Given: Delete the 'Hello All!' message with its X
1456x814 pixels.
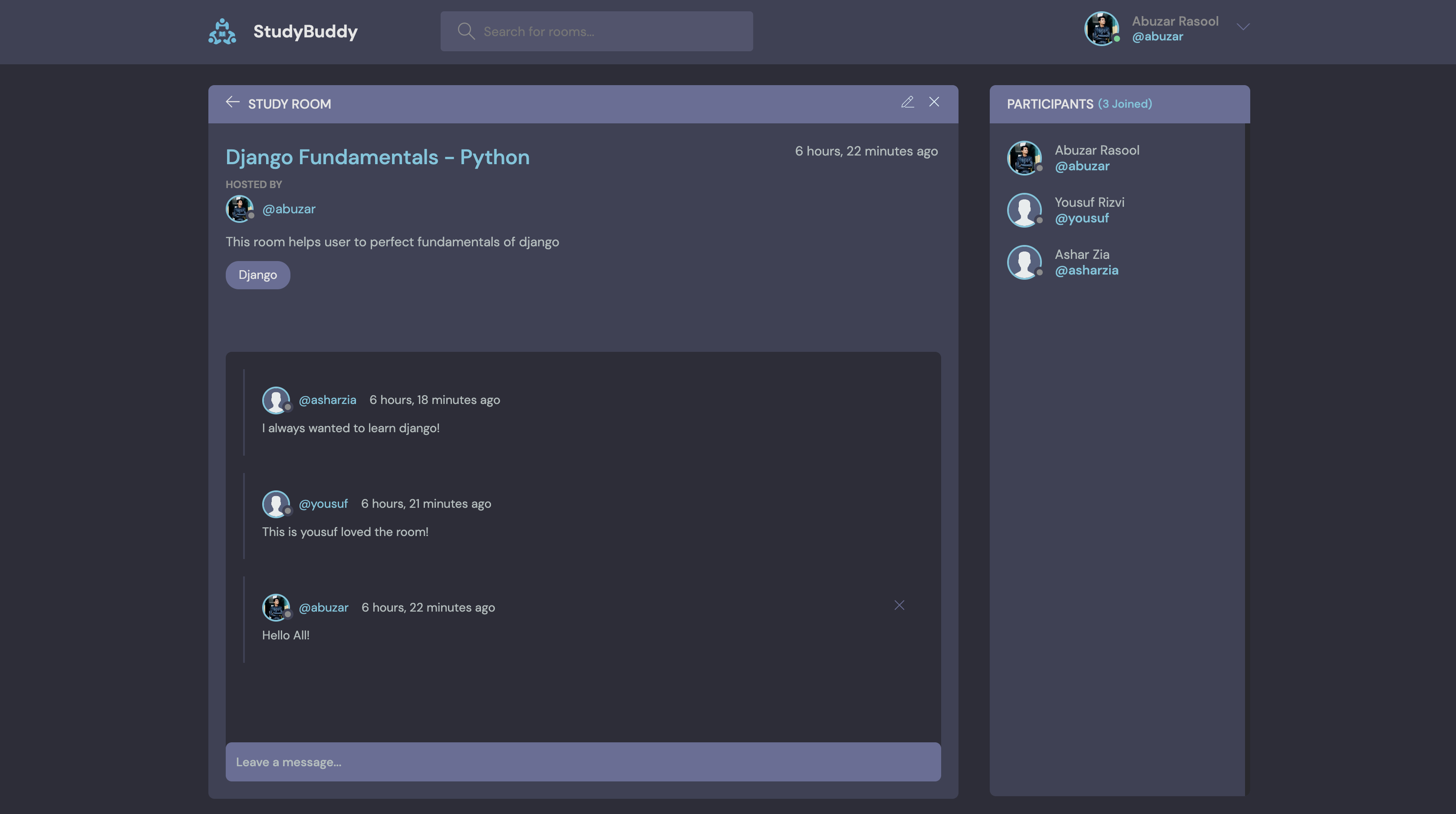Looking at the screenshot, I should 899,605.
